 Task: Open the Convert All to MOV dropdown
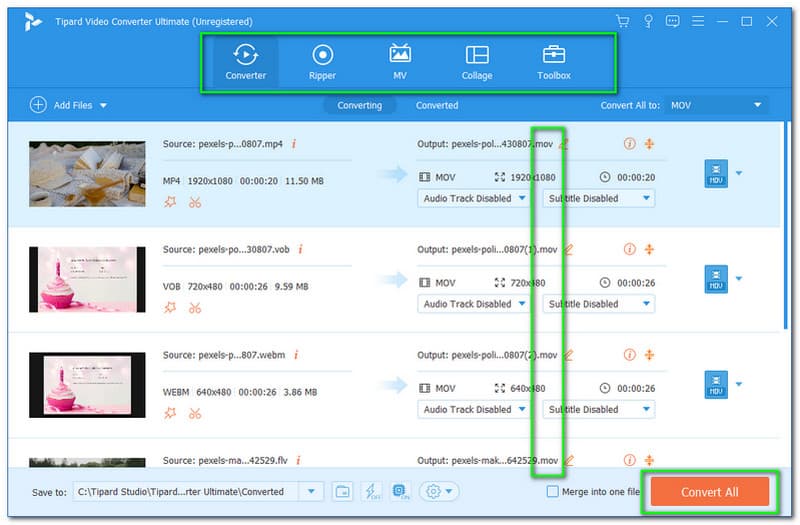pyautogui.click(x=716, y=105)
